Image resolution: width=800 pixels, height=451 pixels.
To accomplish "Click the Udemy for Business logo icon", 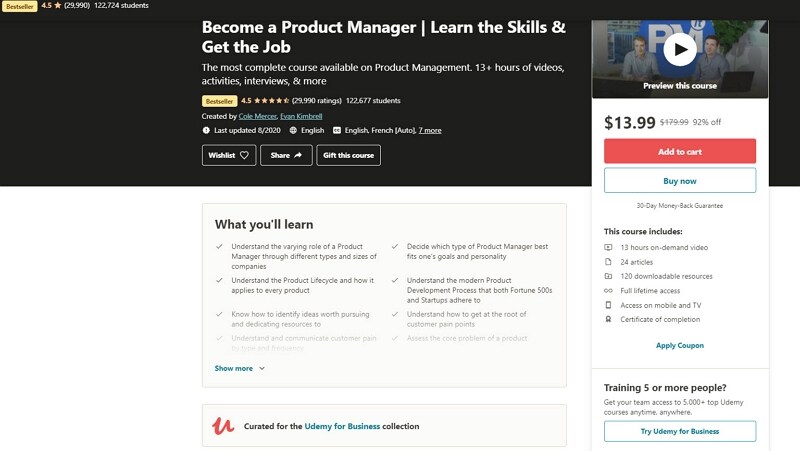I will click(x=223, y=426).
